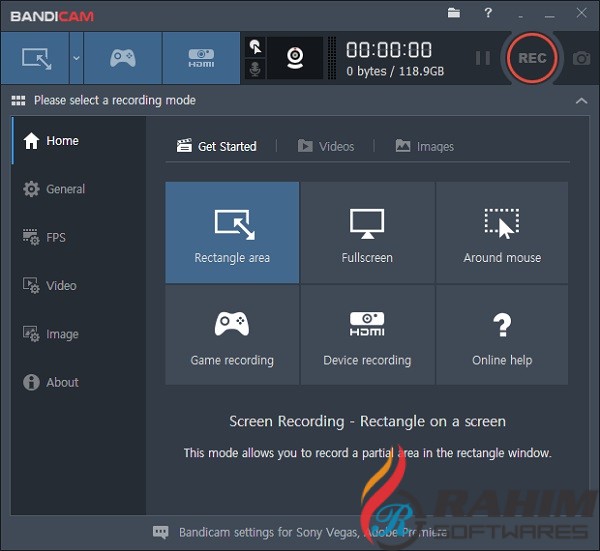Screen dimensions: 600x551
Task: Open the Bandicam settings for Sony Vegas link
Action: [313, 532]
